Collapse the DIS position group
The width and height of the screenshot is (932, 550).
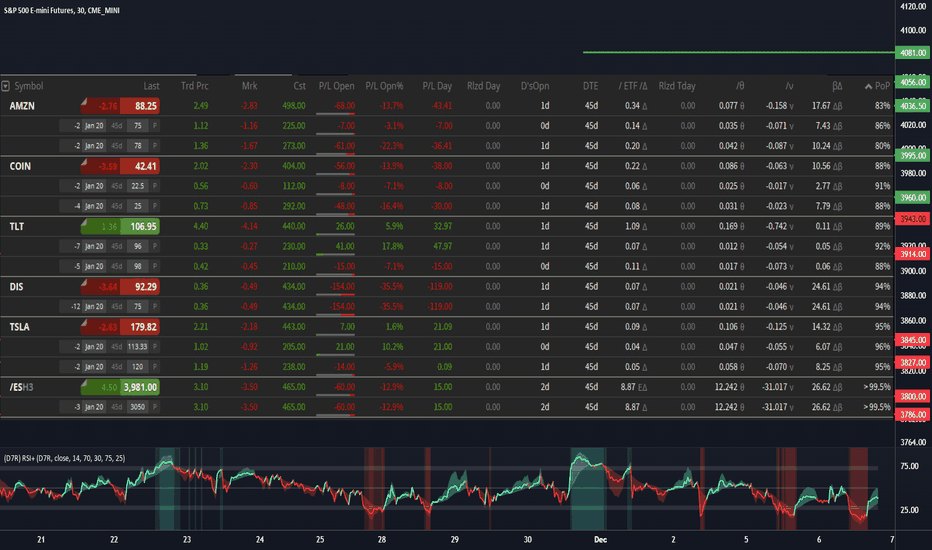click(x=16, y=287)
